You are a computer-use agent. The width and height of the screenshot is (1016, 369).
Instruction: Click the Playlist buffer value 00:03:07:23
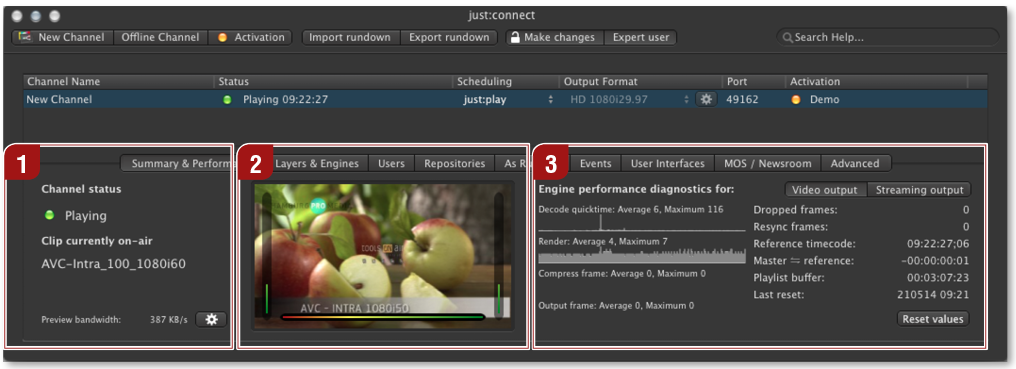pos(938,278)
